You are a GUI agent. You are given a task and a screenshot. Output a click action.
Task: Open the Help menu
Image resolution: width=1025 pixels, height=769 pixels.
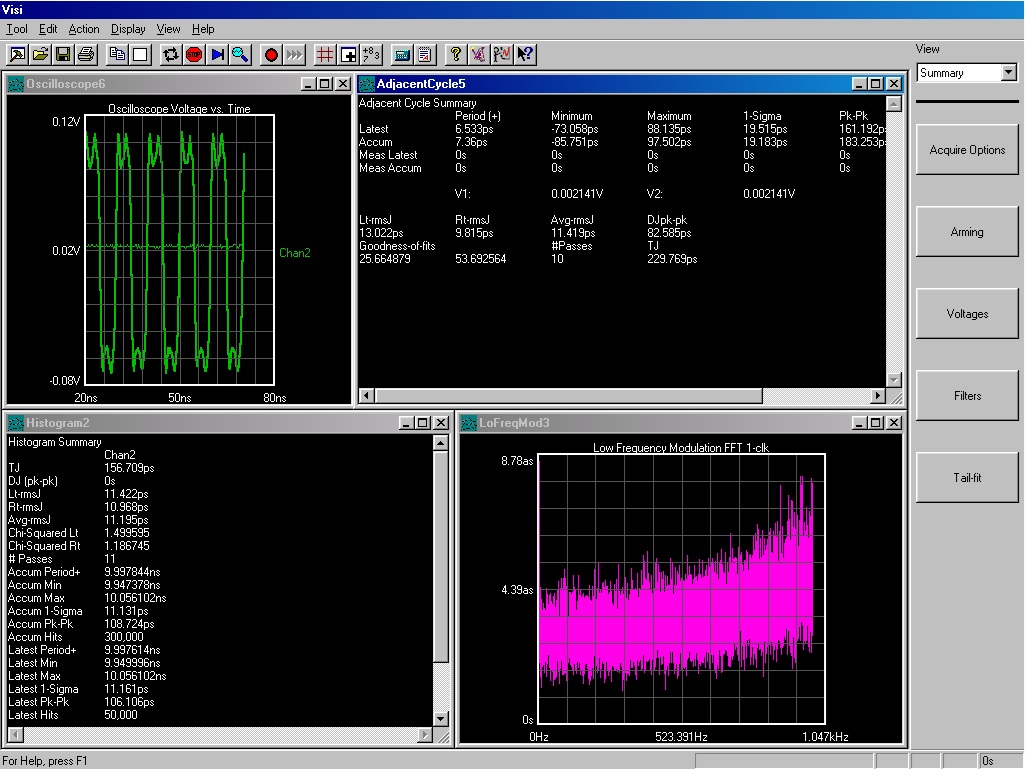click(203, 29)
